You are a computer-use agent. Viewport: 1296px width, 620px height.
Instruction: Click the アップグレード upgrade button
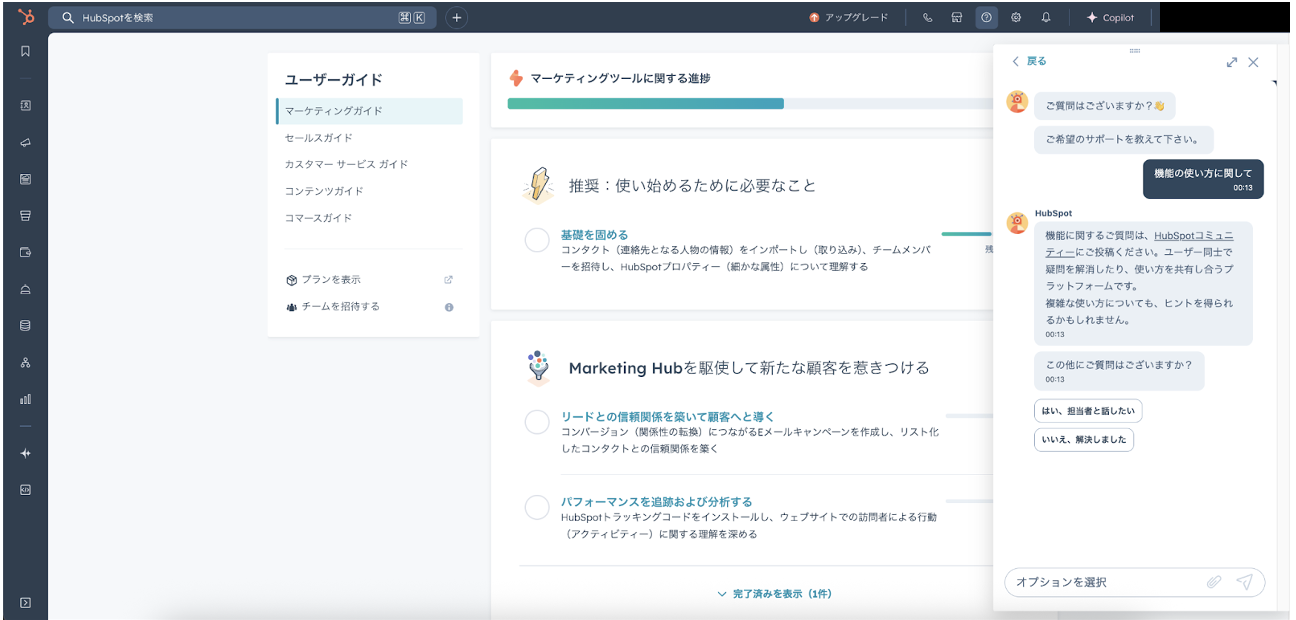pos(848,17)
